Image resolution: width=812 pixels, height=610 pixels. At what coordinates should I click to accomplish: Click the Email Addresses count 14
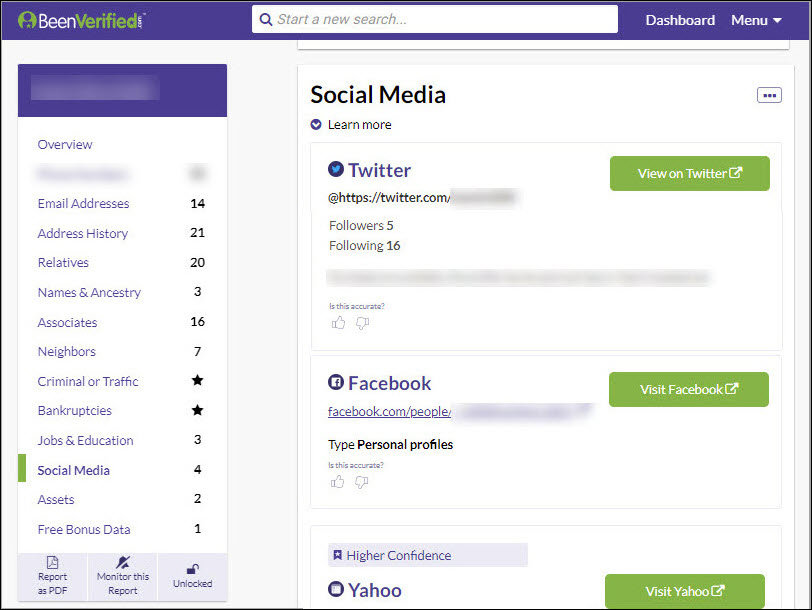pos(197,204)
